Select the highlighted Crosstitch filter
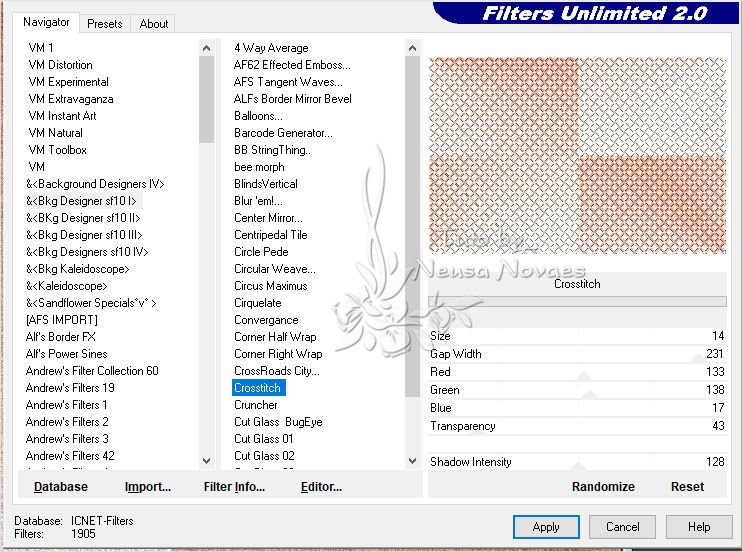743x552 pixels. (258, 388)
